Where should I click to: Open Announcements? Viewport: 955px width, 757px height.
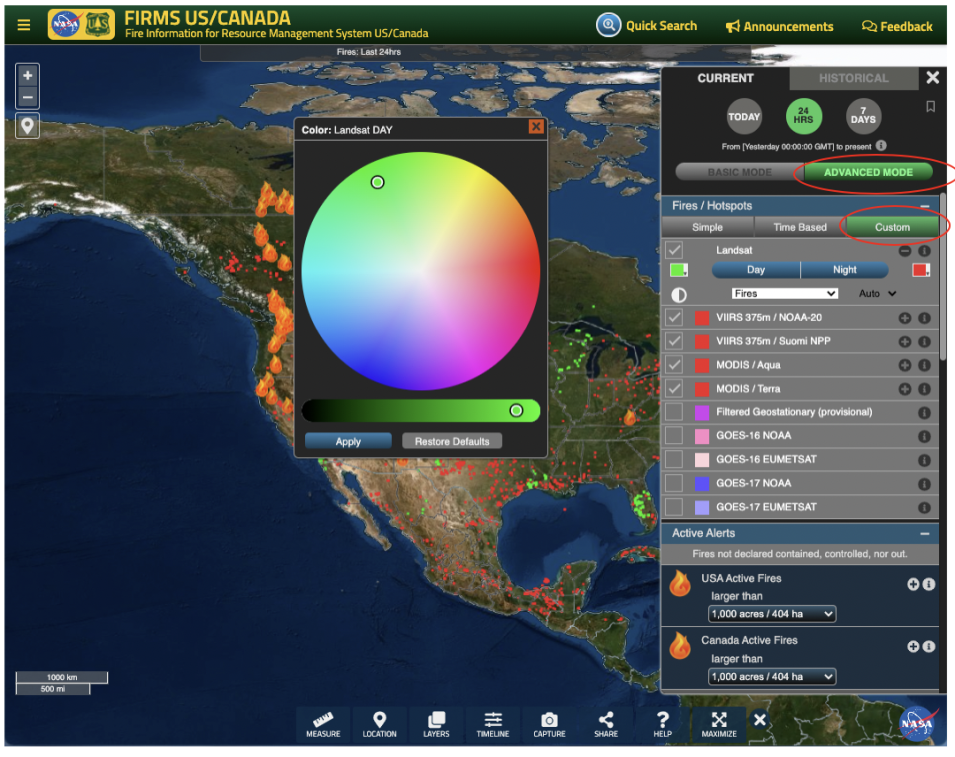coord(779,26)
